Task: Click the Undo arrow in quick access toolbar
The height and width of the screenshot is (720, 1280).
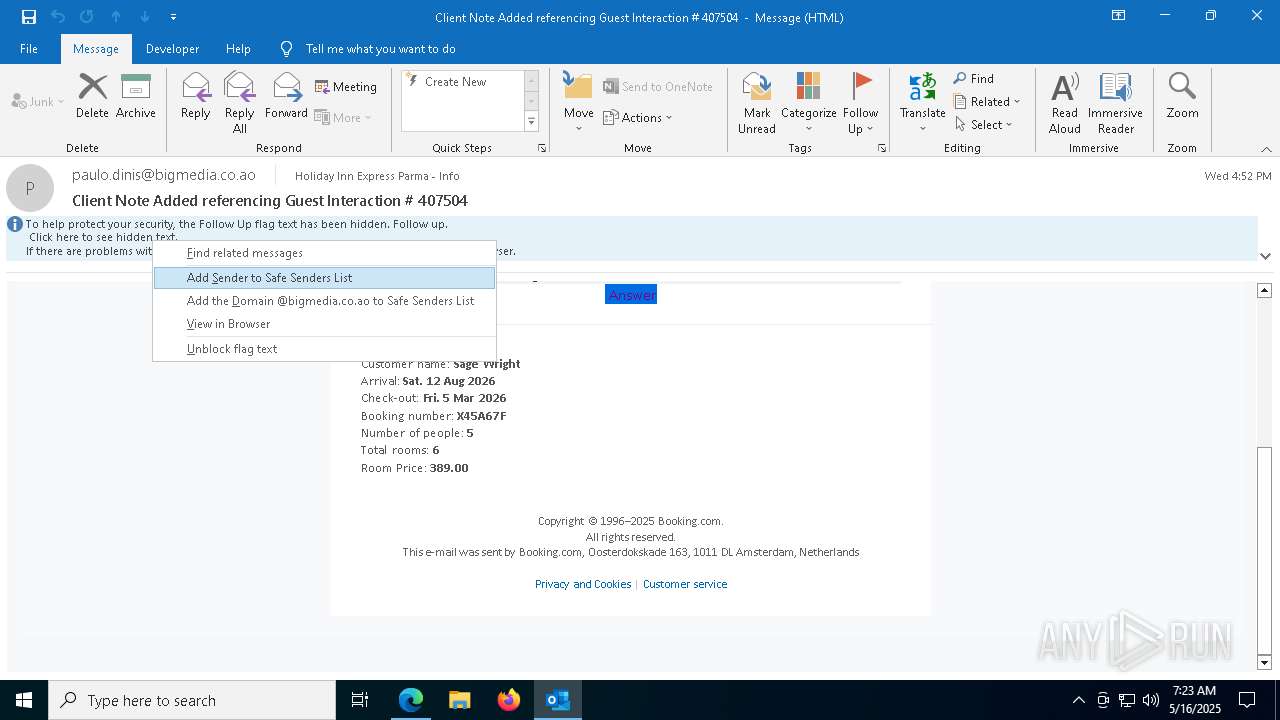Action: click(x=58, y=17)
